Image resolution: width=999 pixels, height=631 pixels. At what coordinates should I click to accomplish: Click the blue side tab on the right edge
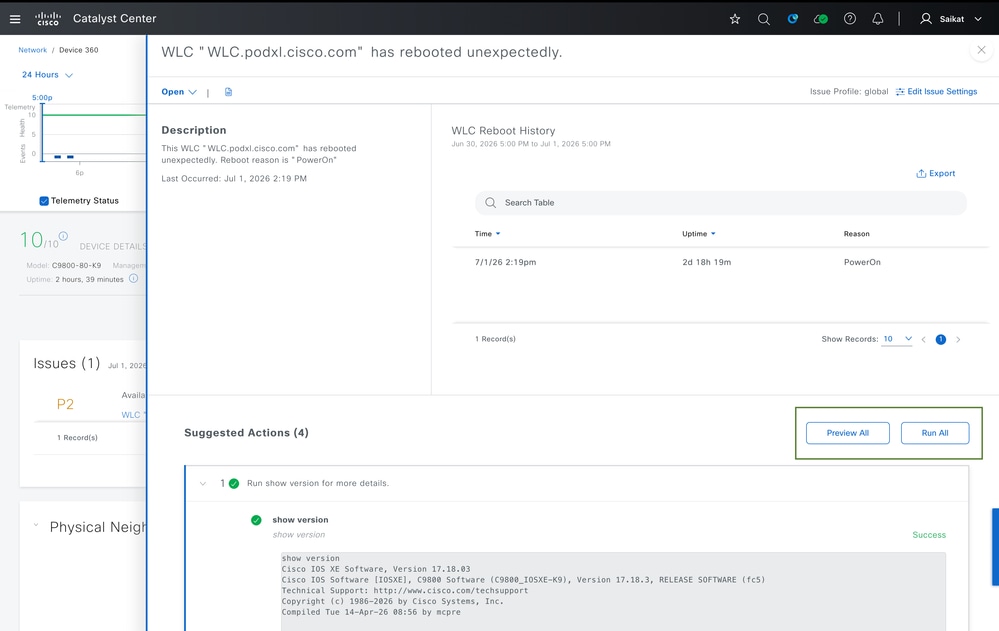pyautogui.click(x=995, y=547)
